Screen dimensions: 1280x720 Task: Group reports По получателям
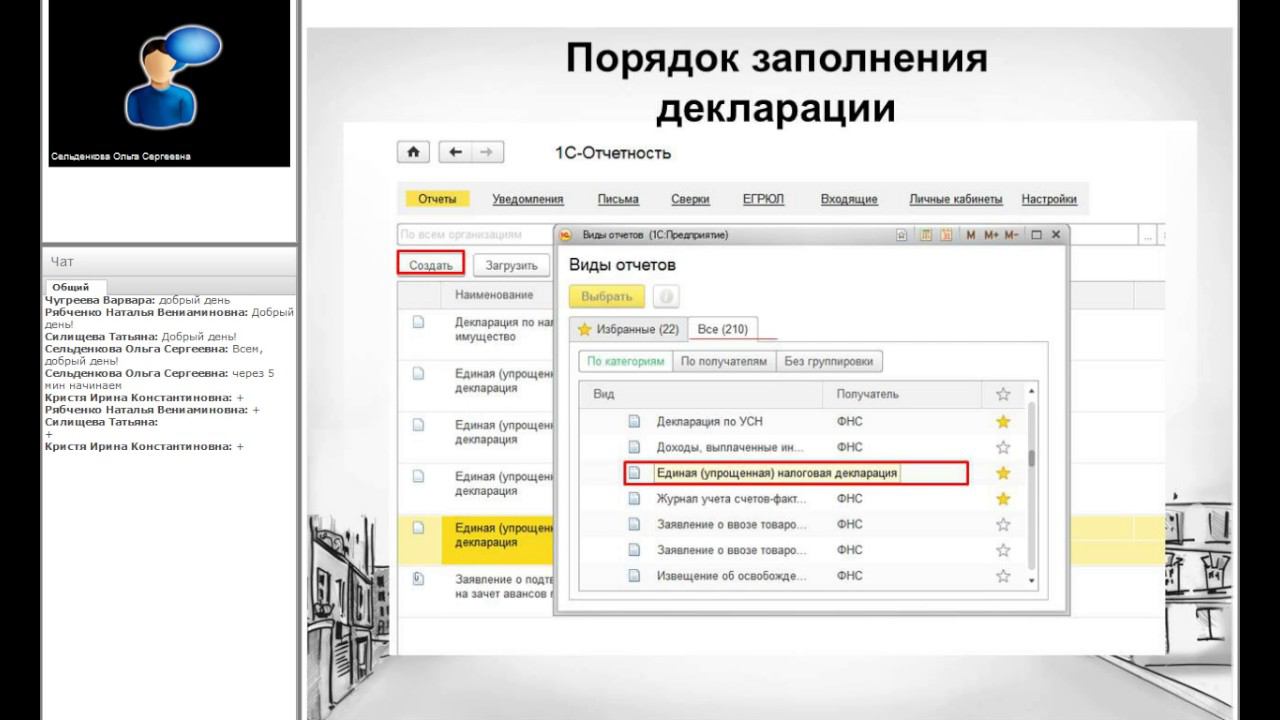[724, 361]
